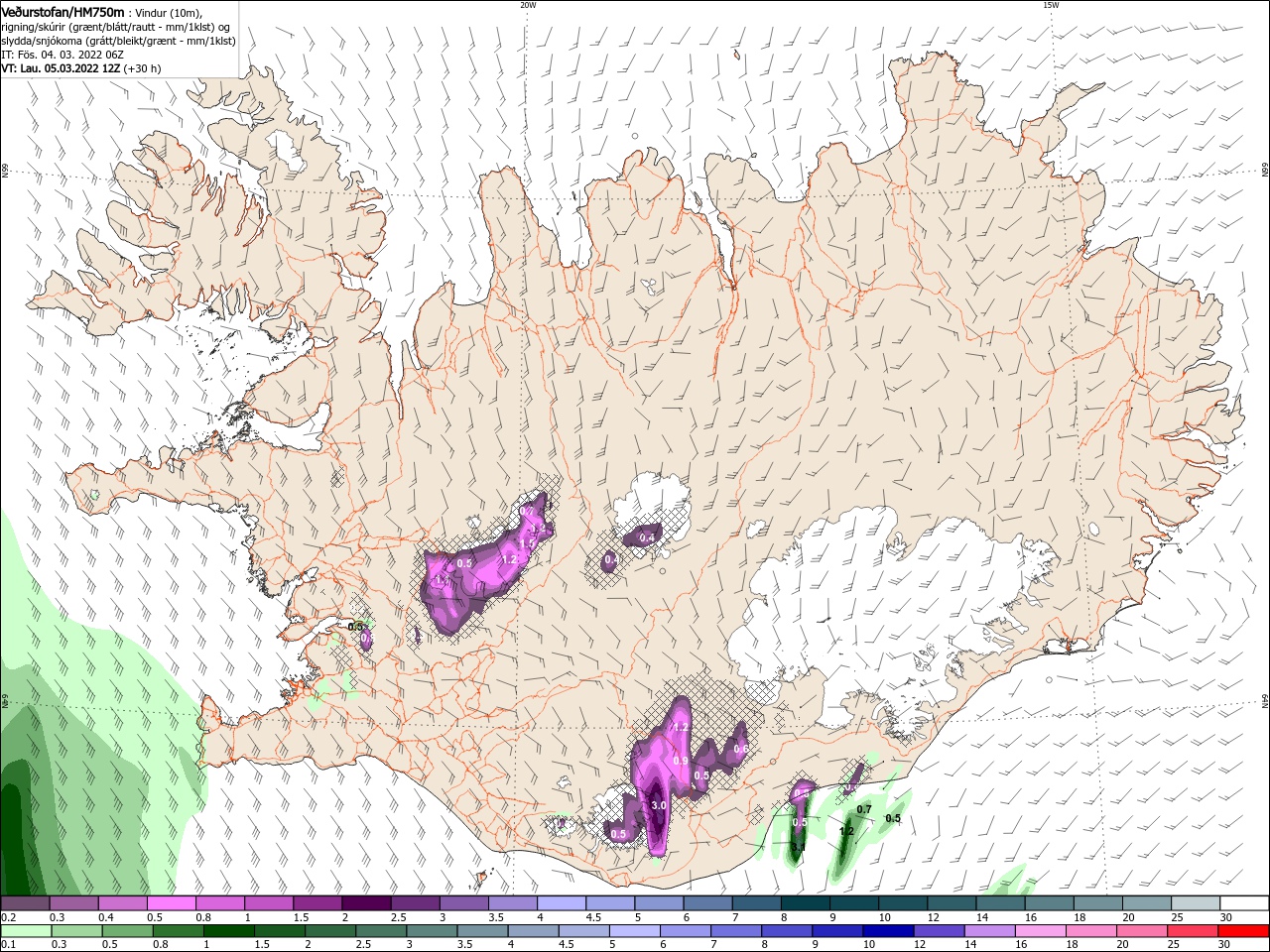Screen dimensions: 1270x952
Task: Click the 3.0 snowfall value on the map
Action: 659,805
